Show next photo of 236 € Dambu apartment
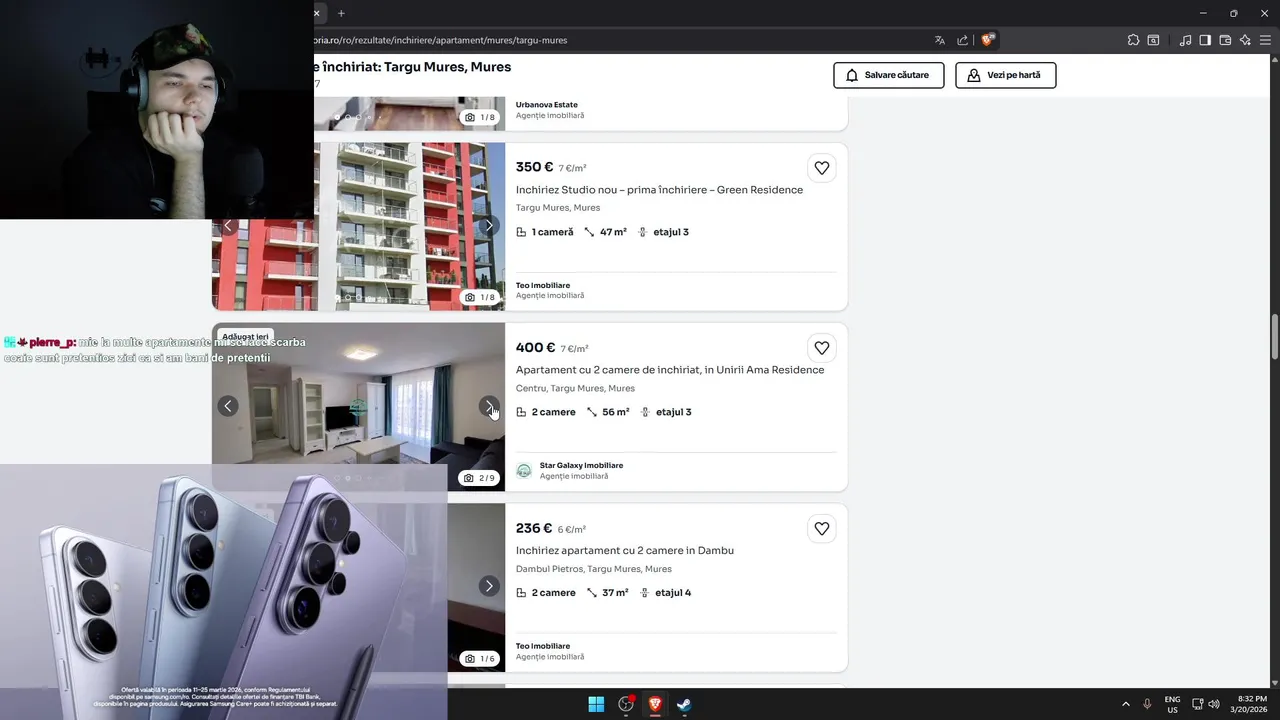Screen dimensions: 1280x720 489,586
